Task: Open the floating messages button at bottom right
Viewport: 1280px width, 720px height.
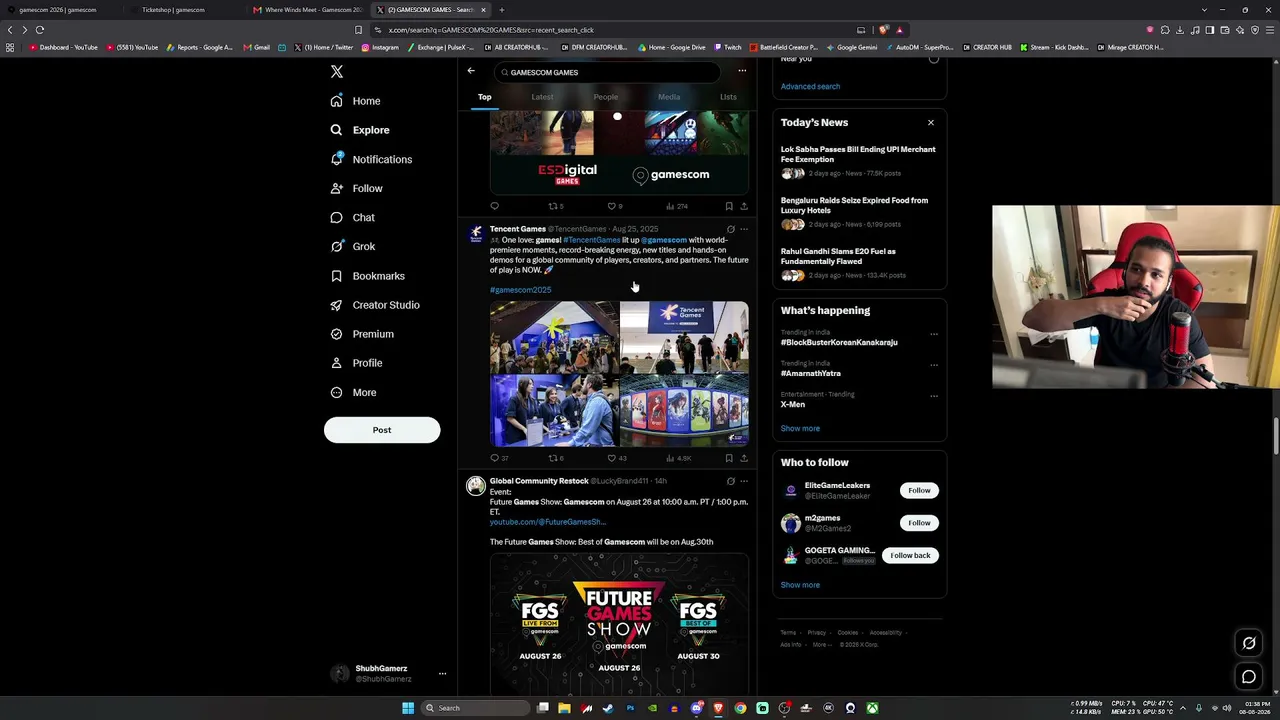Action: point(1249,677)
